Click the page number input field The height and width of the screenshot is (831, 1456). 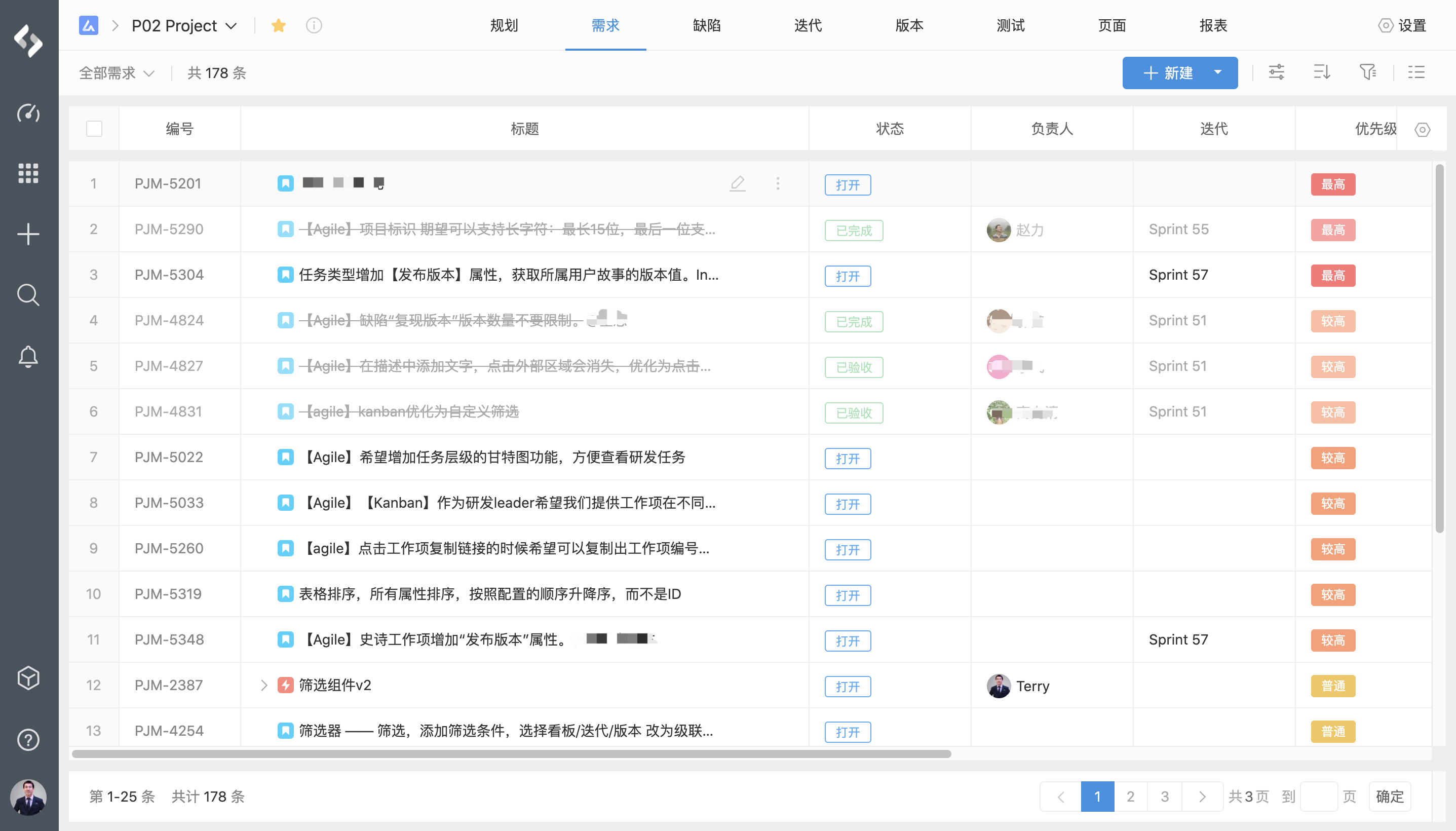tap(1319, 796)
